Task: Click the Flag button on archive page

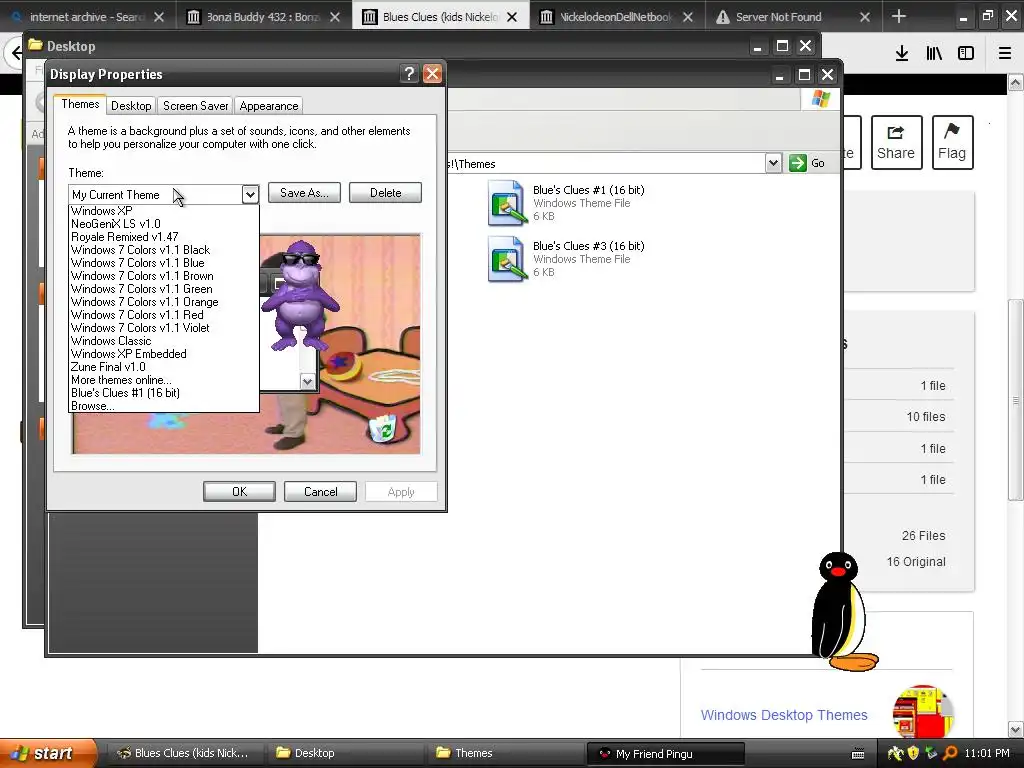Action: 952,142
